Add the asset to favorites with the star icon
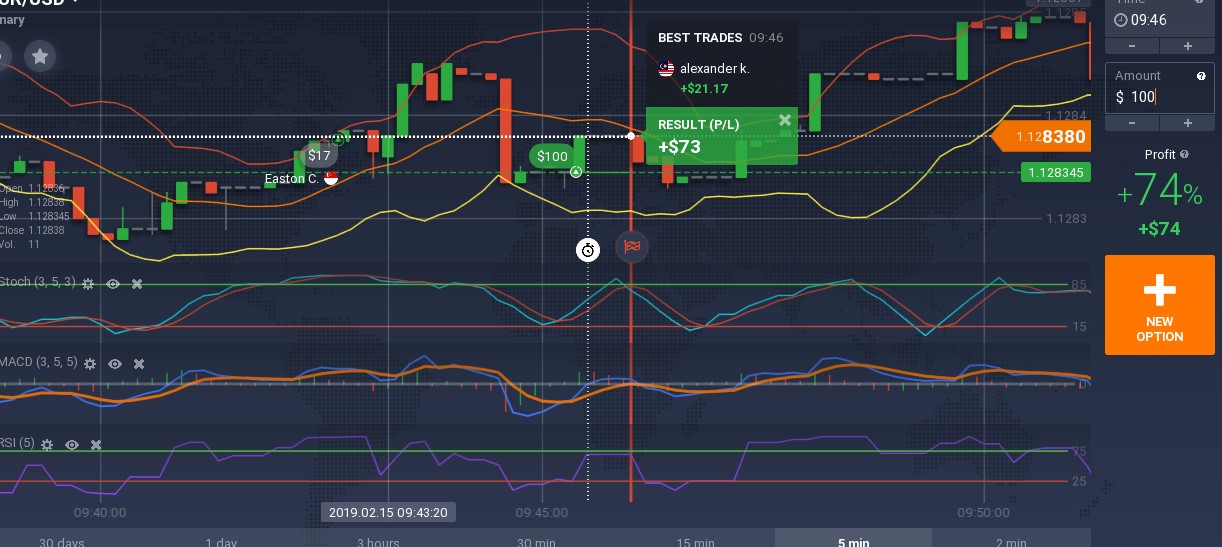Image resolution: width=1222 pixels, height=547 pixels. tap(39, 56)
